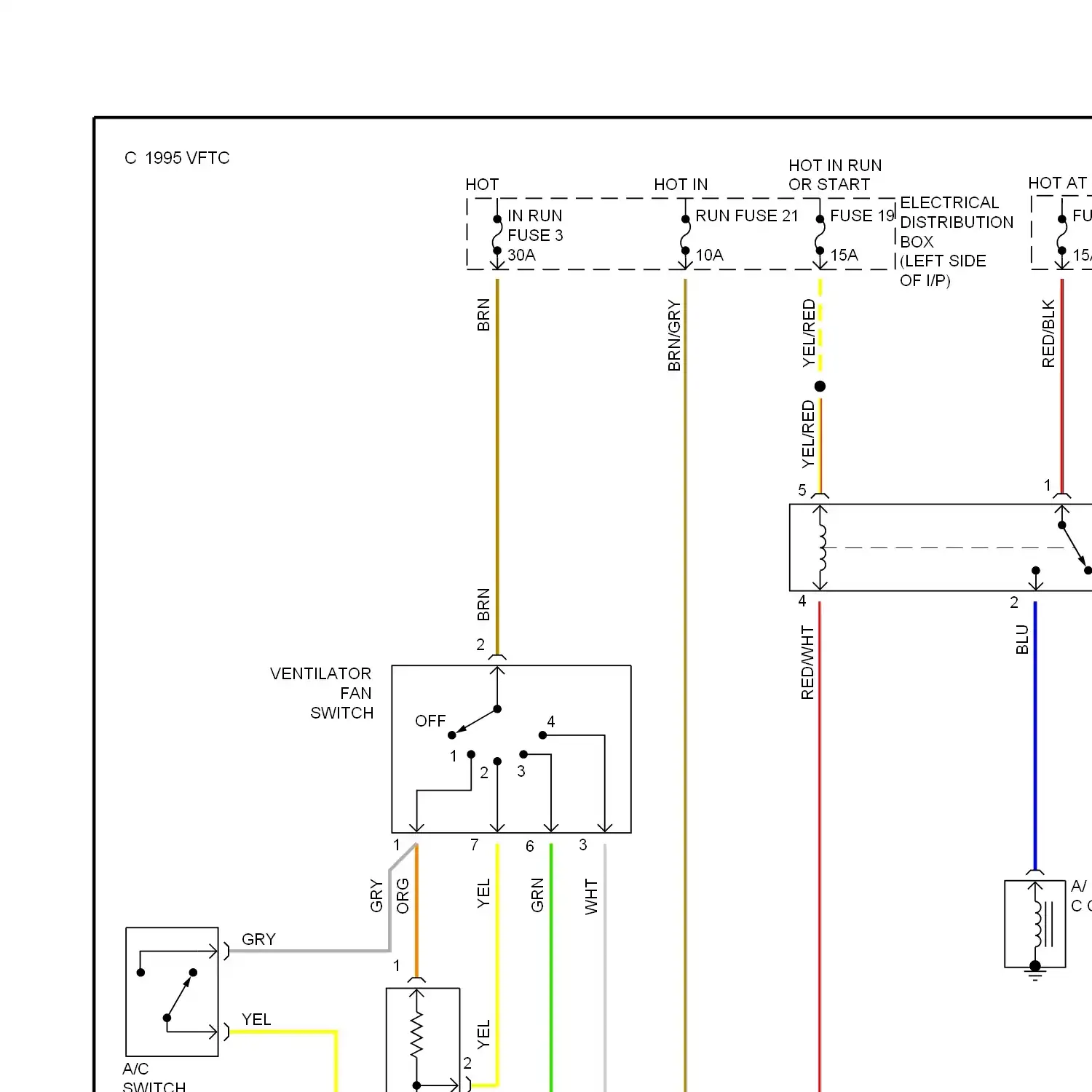The height and width of the screenshot is (1092, 1092).
Task: Click the "RED/BLK" wire color label
Action: (1048, 333)
